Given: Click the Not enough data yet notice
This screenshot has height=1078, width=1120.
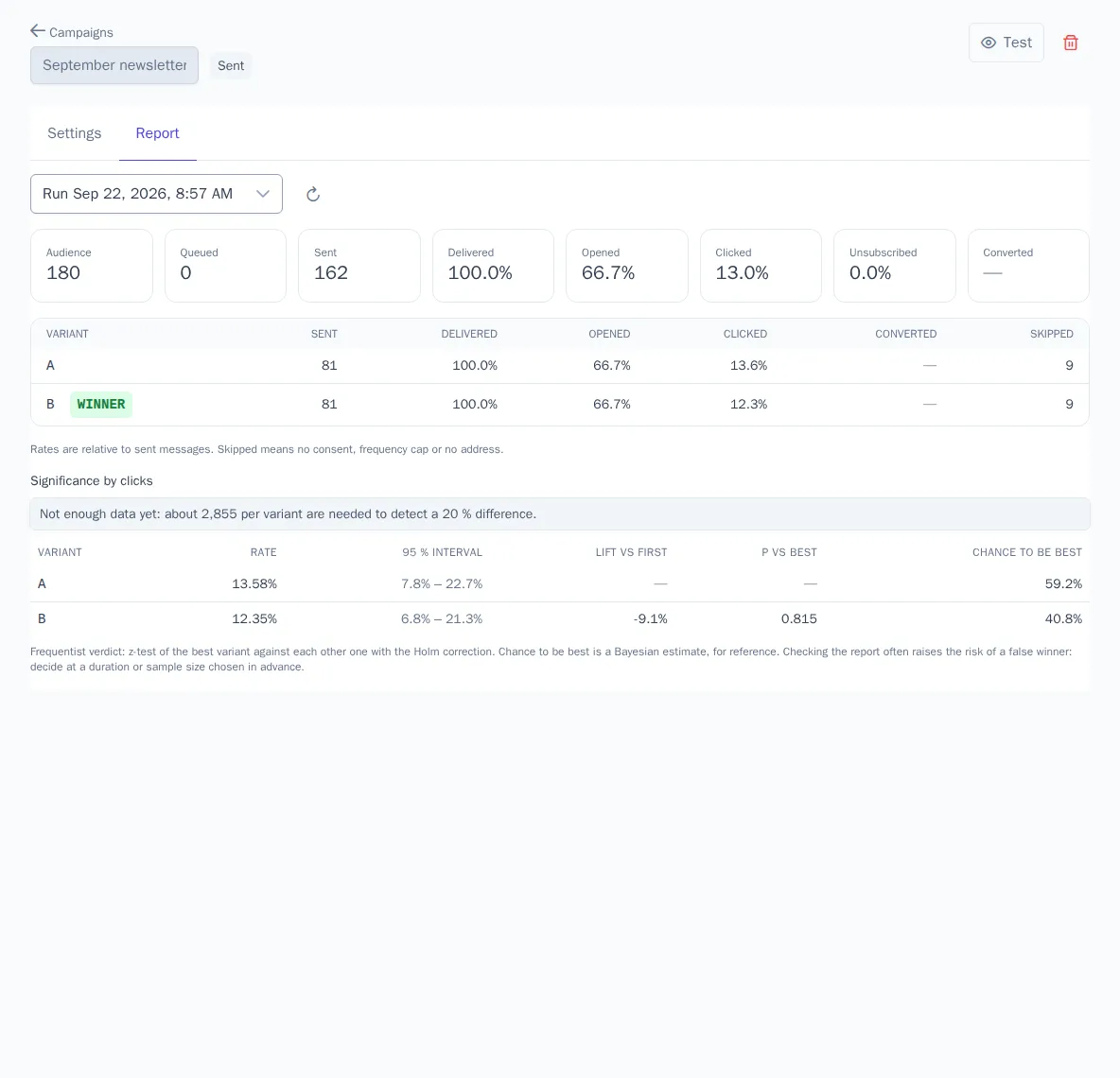Looking at the screenshot, I should pyautogui.click(x=560, y=514).
